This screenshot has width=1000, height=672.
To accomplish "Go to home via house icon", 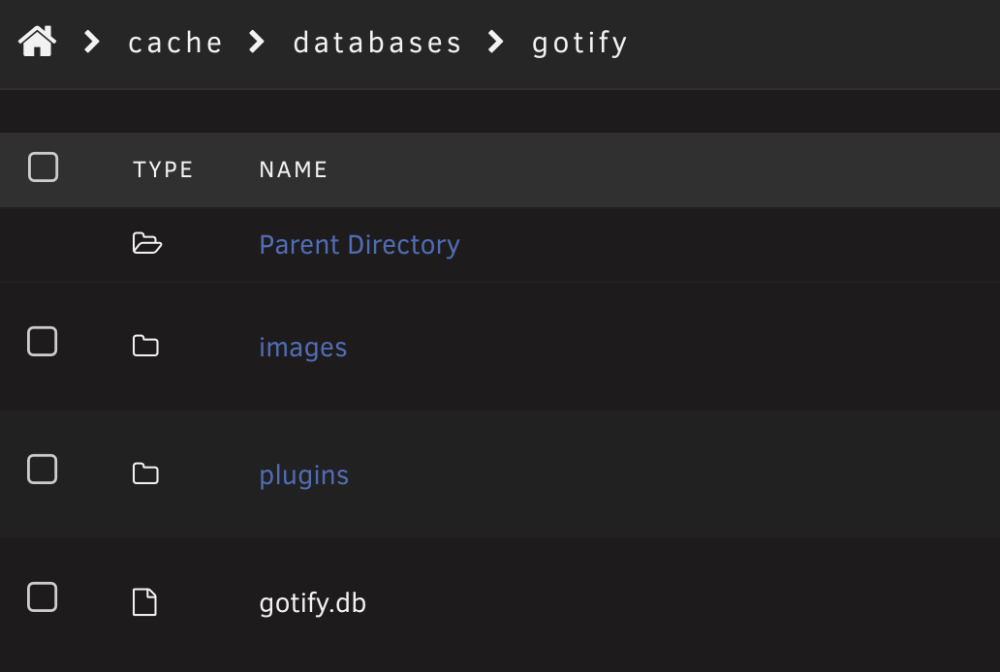I will click(37, 41).
